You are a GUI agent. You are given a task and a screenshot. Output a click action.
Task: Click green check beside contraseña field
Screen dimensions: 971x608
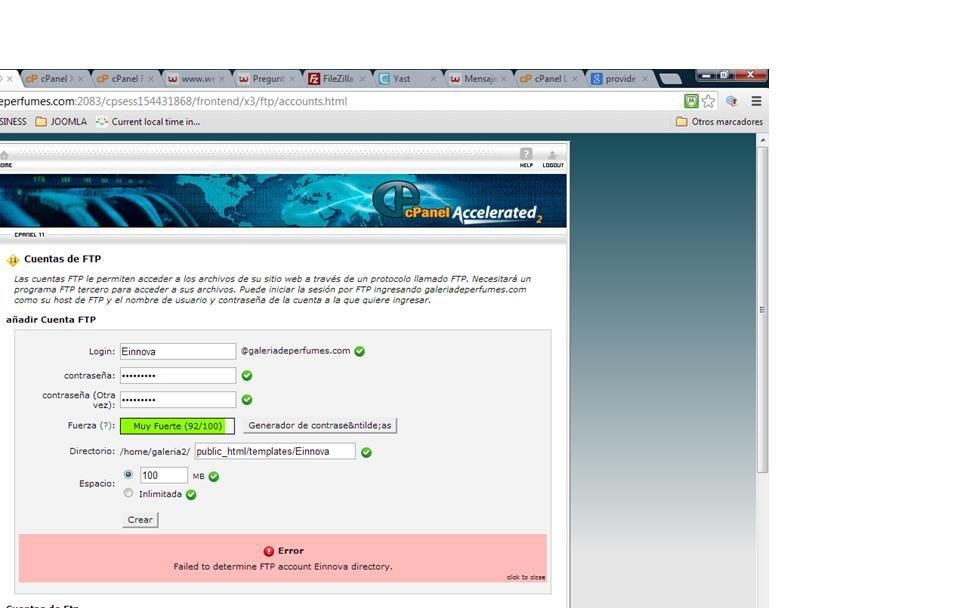[x=247, y=375]
